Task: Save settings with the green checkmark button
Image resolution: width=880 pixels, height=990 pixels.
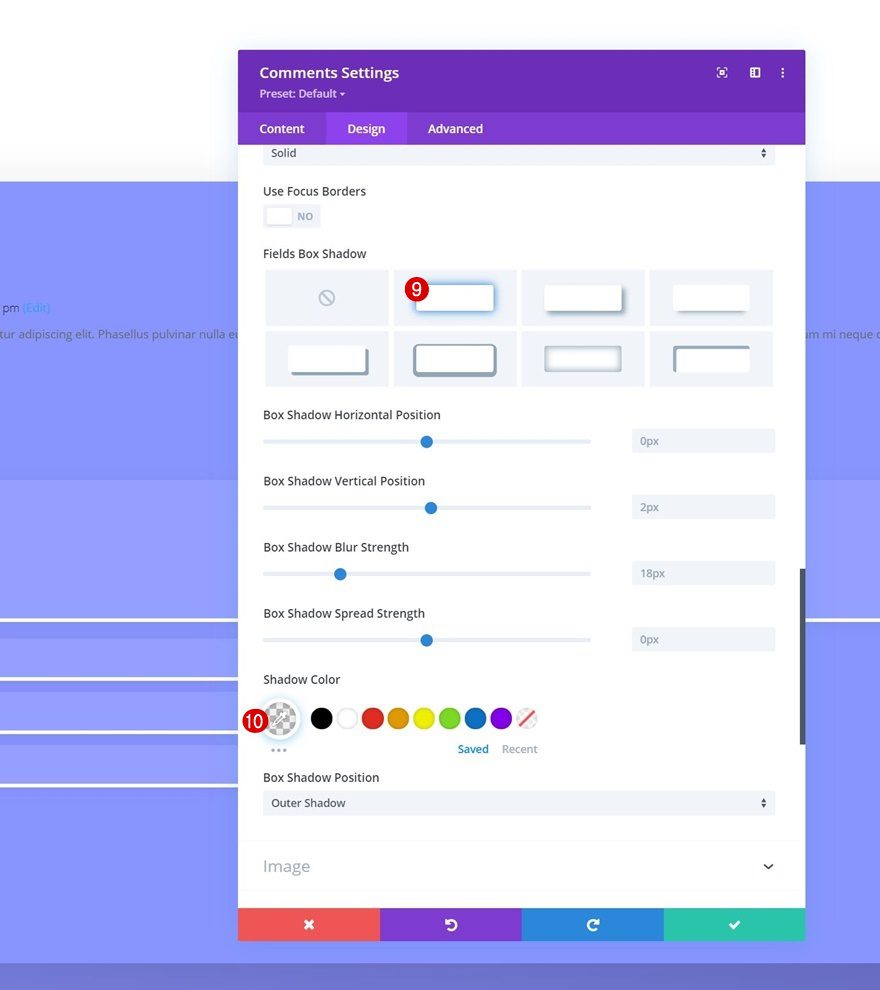Action: click(x=734, y=924)
